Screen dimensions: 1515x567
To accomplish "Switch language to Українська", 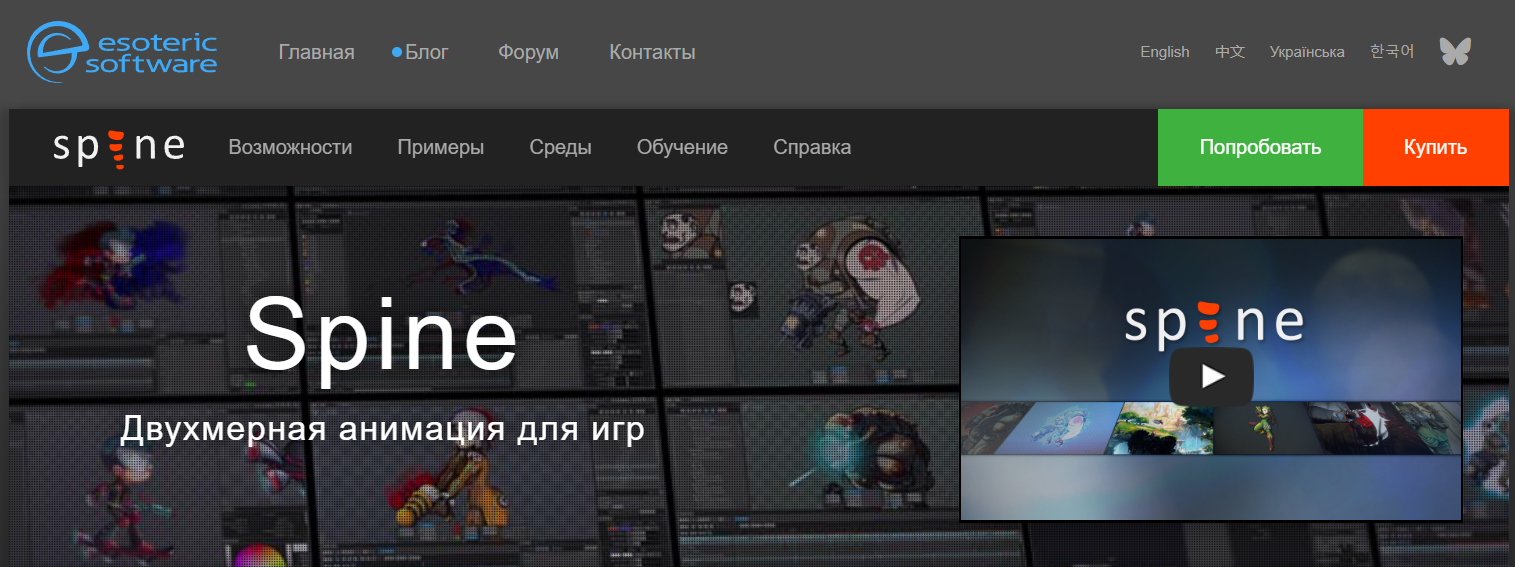I will point(1307,52).
